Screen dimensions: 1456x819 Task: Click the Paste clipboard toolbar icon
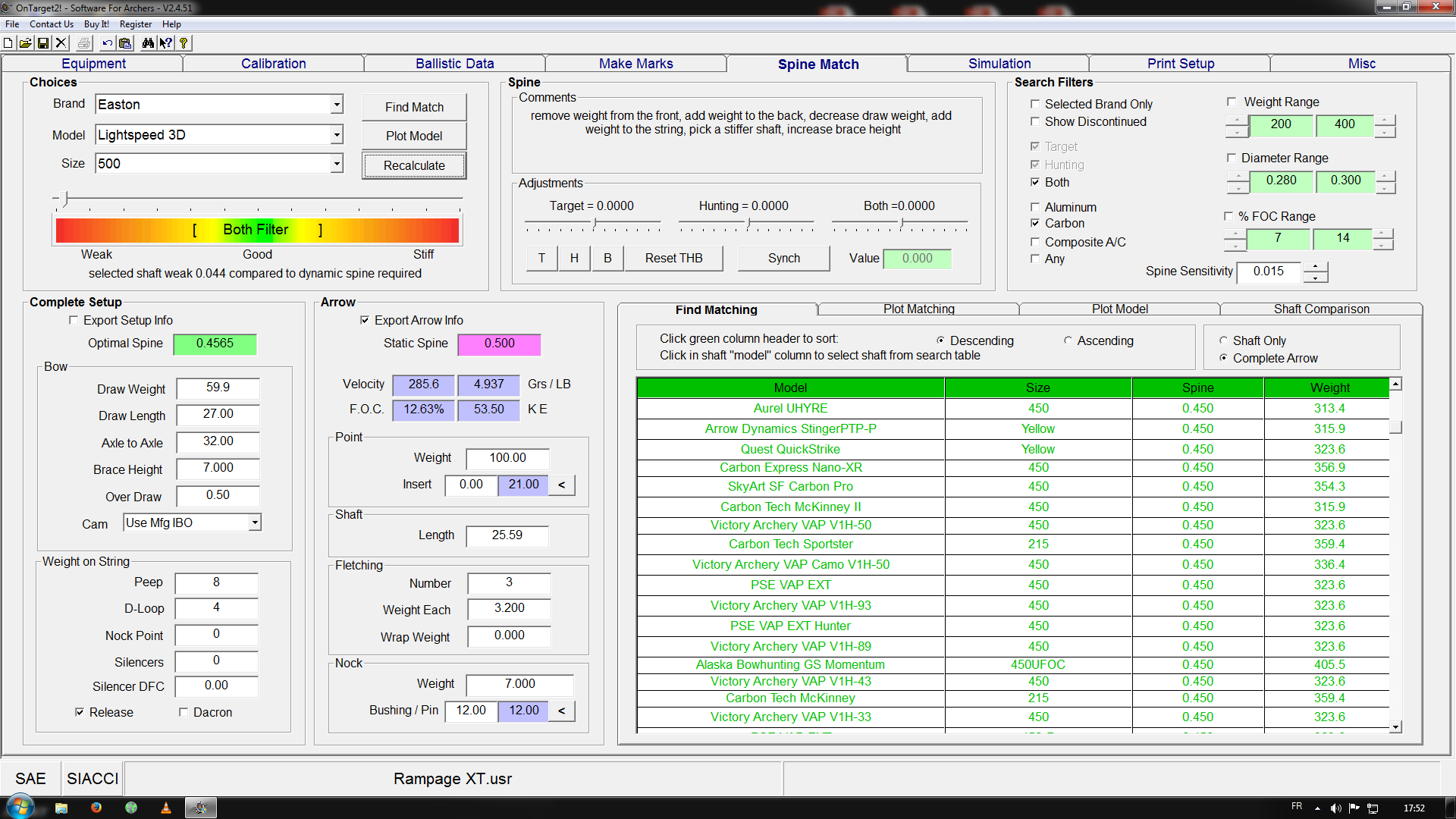click(125, 43)
